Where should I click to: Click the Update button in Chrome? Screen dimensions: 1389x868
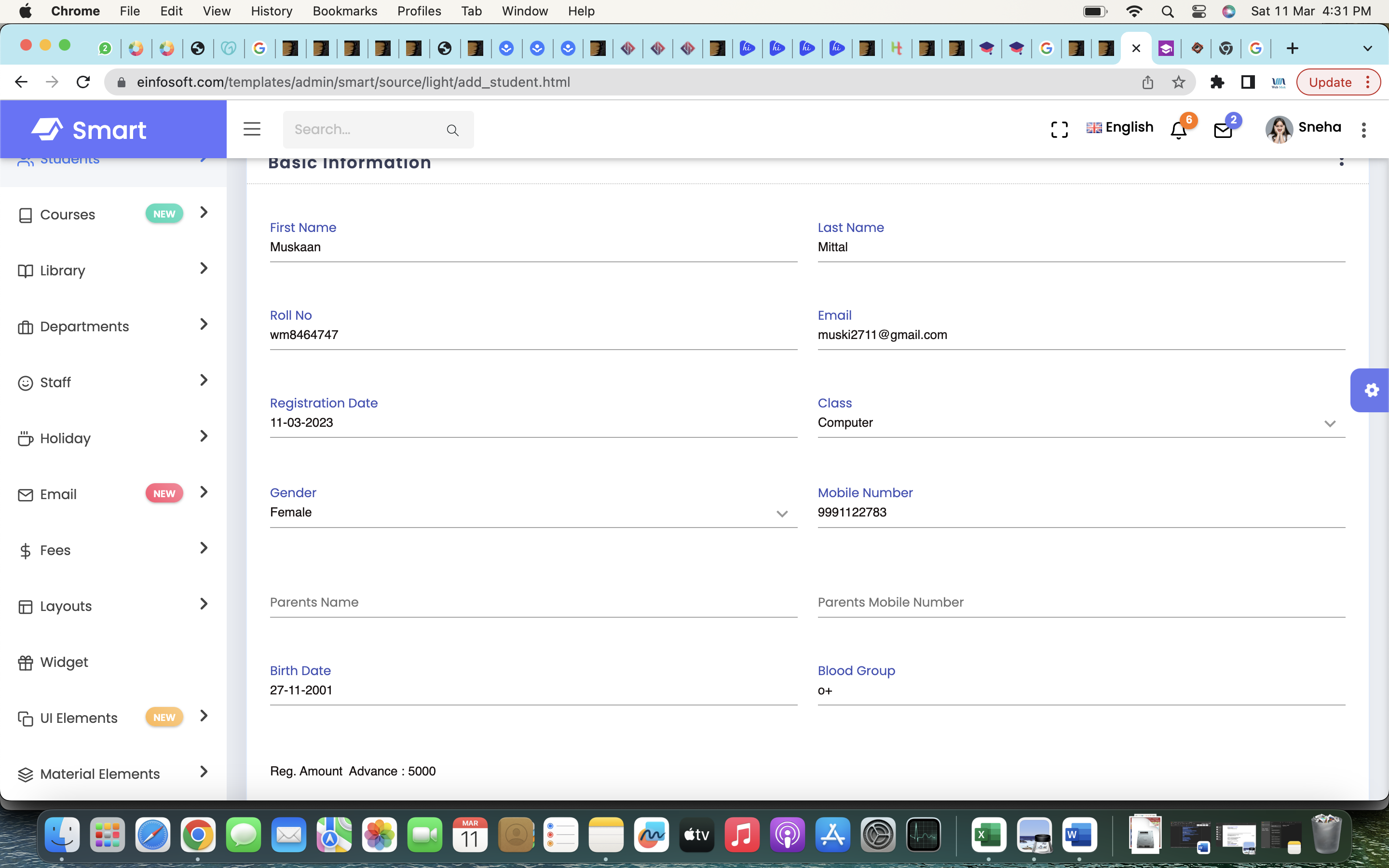pyautogui.click(x=1329, y=82)
